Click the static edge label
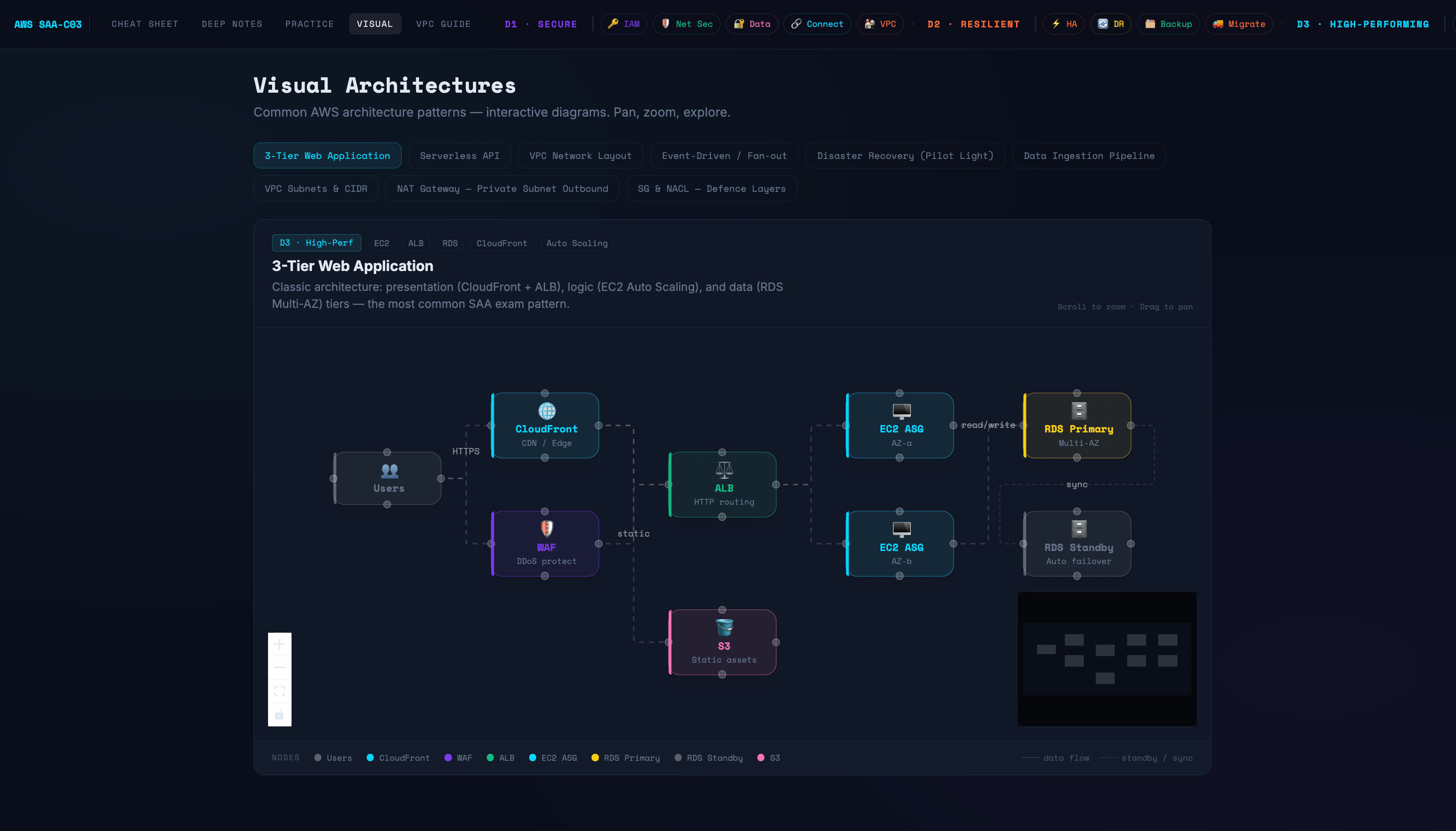Viewport: 1456px width, 831px height. pyautogui.click(x=633, y=533)
